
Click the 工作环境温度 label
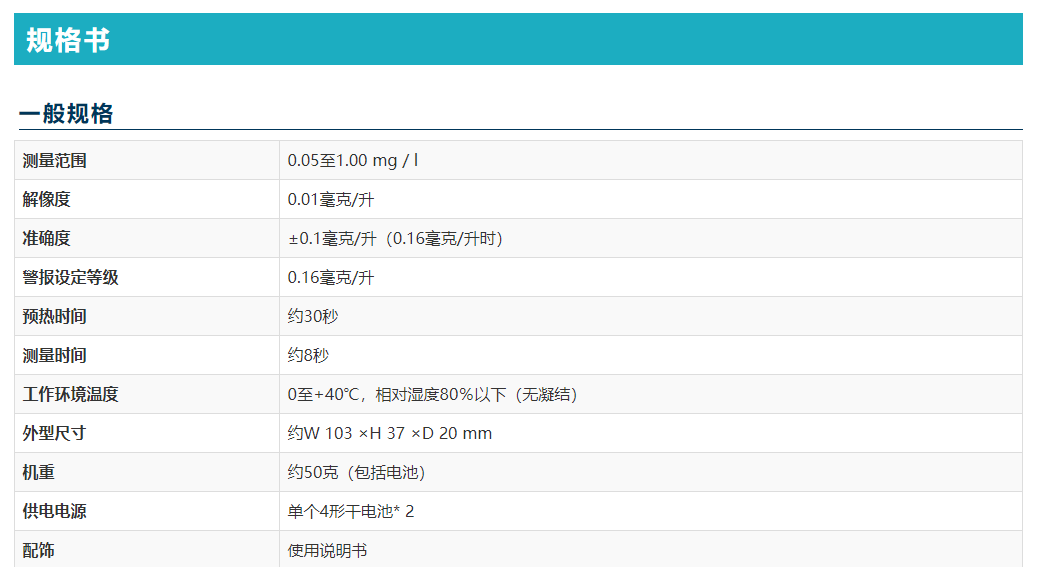coord(71,395)
